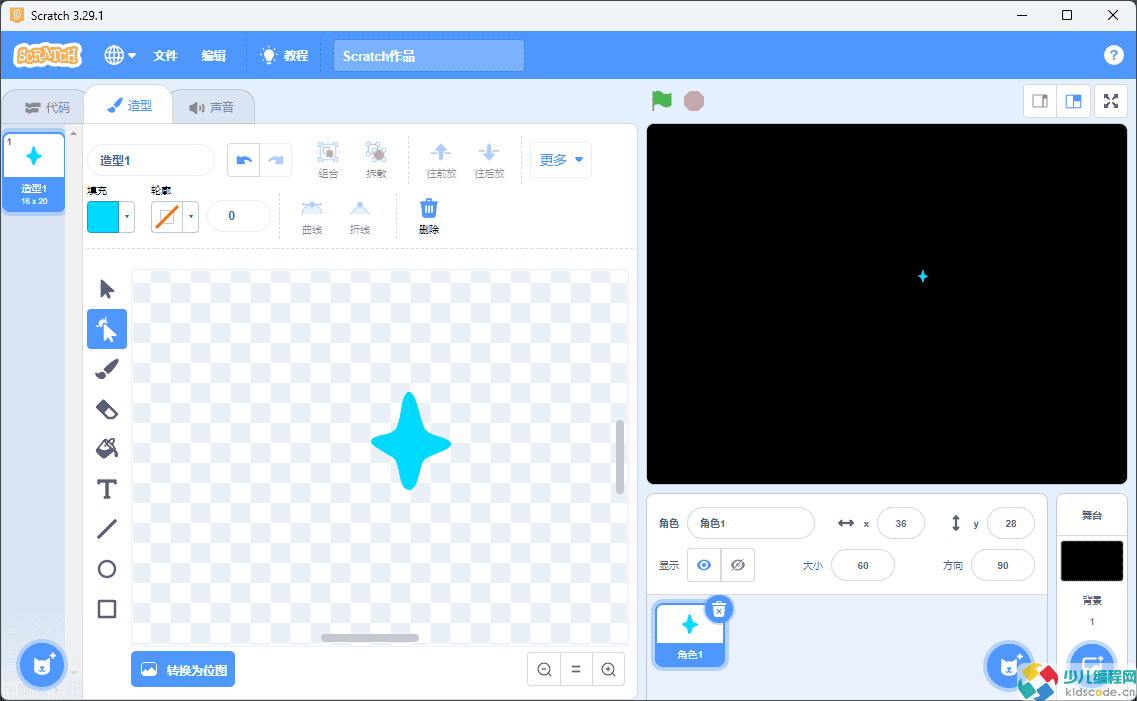The width and height of the screenshot is (1137, 701).
Task: Select the Brush tool
Action: click(107, 369)
